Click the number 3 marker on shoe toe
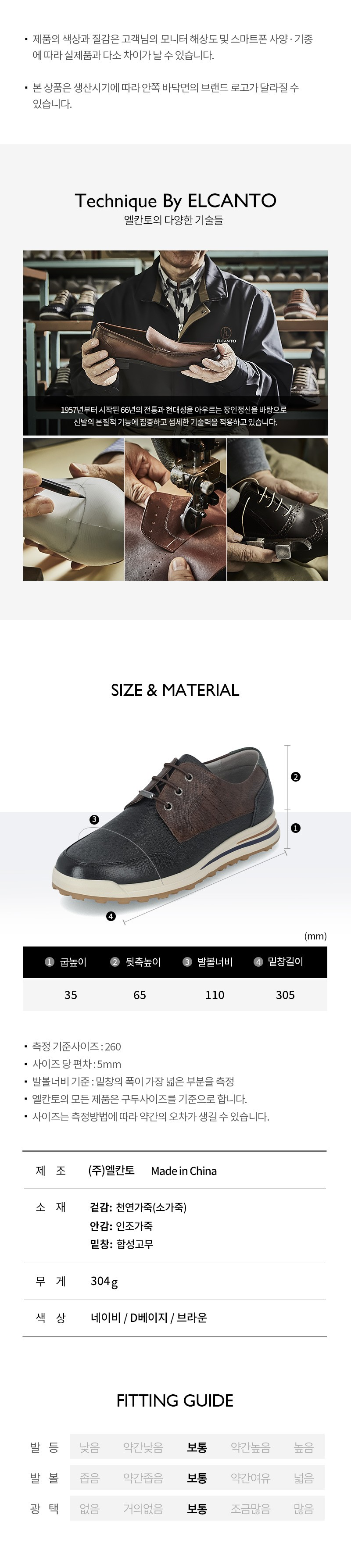The image size is (351, 1568). (94, 819)
